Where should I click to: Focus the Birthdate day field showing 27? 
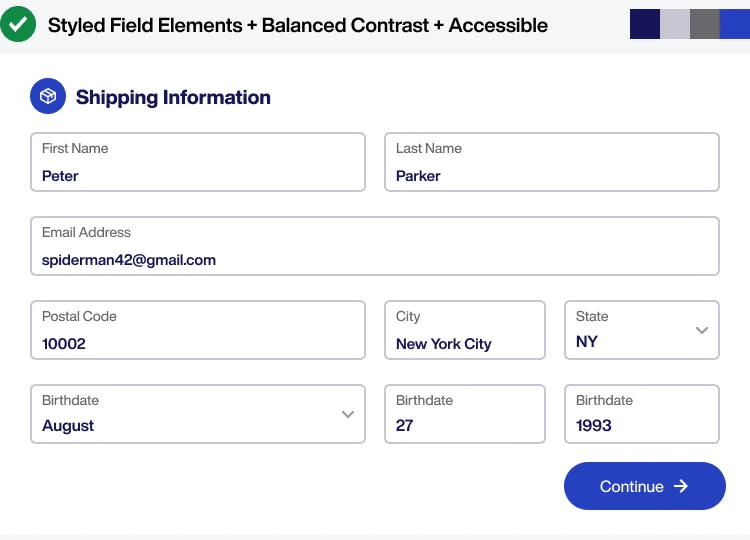coord(465,414)
